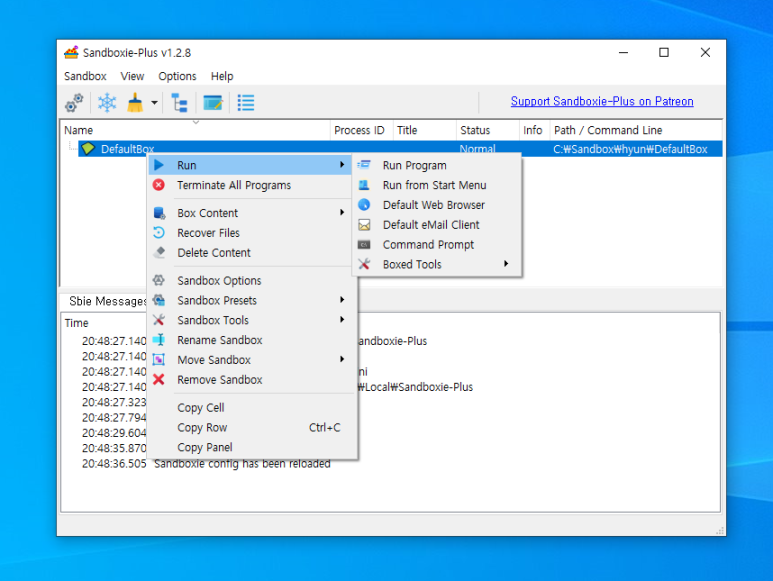
Task: Open the View menu
Action: pos(132,76)
